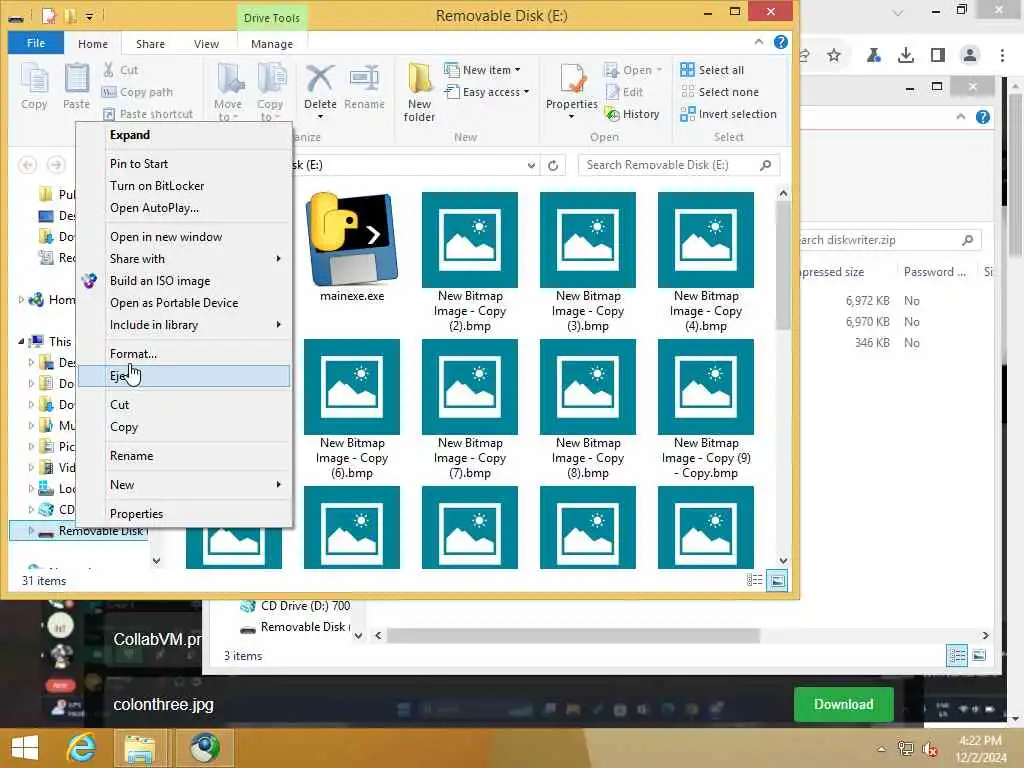The height and width of the screenshot is (768, 1024).
Task: Click the Copy ribbon icon
Action: coord(34,86)
